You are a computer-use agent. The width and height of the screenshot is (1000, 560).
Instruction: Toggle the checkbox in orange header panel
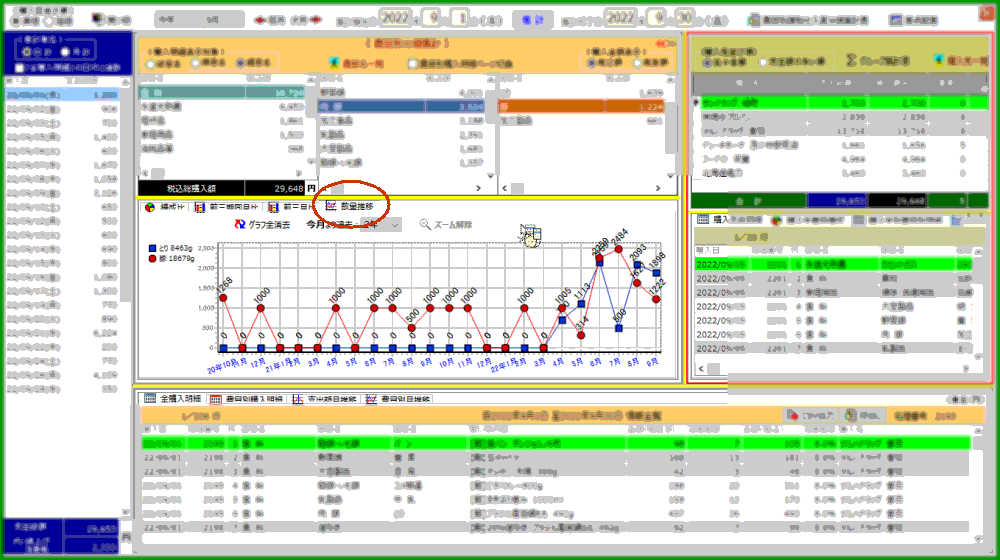412,63
